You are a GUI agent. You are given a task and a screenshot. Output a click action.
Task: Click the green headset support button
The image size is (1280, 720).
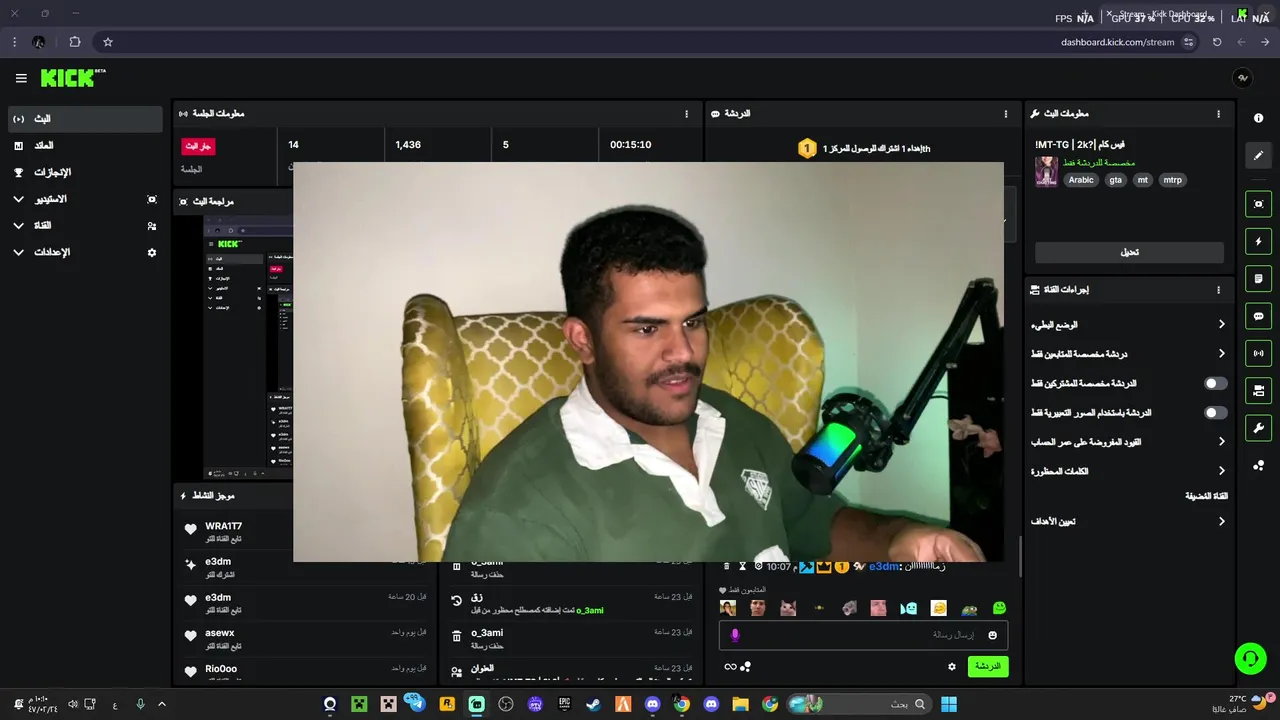(x=1250, y=658)
